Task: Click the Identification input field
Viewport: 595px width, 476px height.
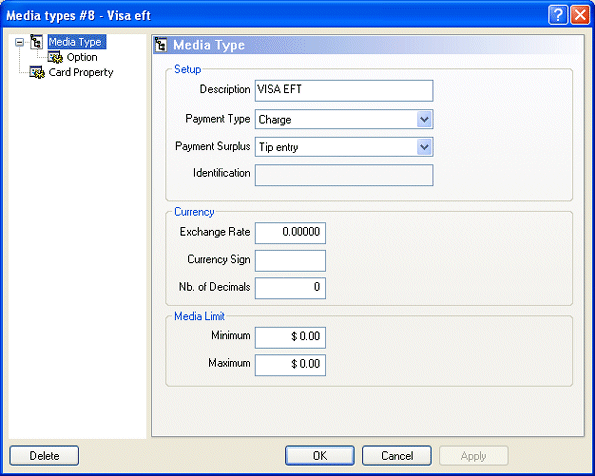Action: [344, 175]
